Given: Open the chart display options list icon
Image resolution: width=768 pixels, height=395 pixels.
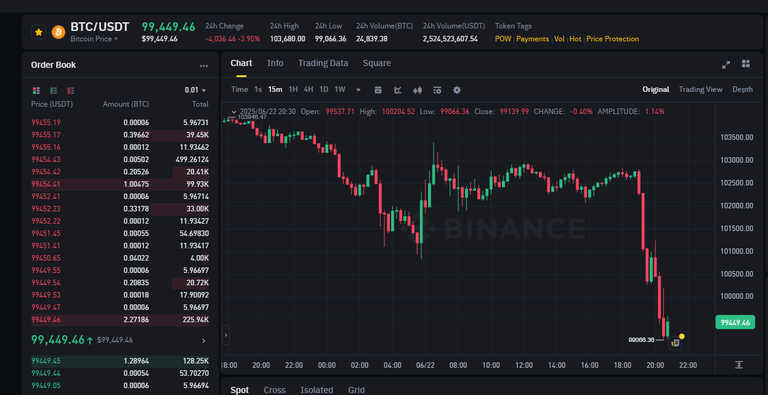Looking at the screenshot, I should (437, 90).
